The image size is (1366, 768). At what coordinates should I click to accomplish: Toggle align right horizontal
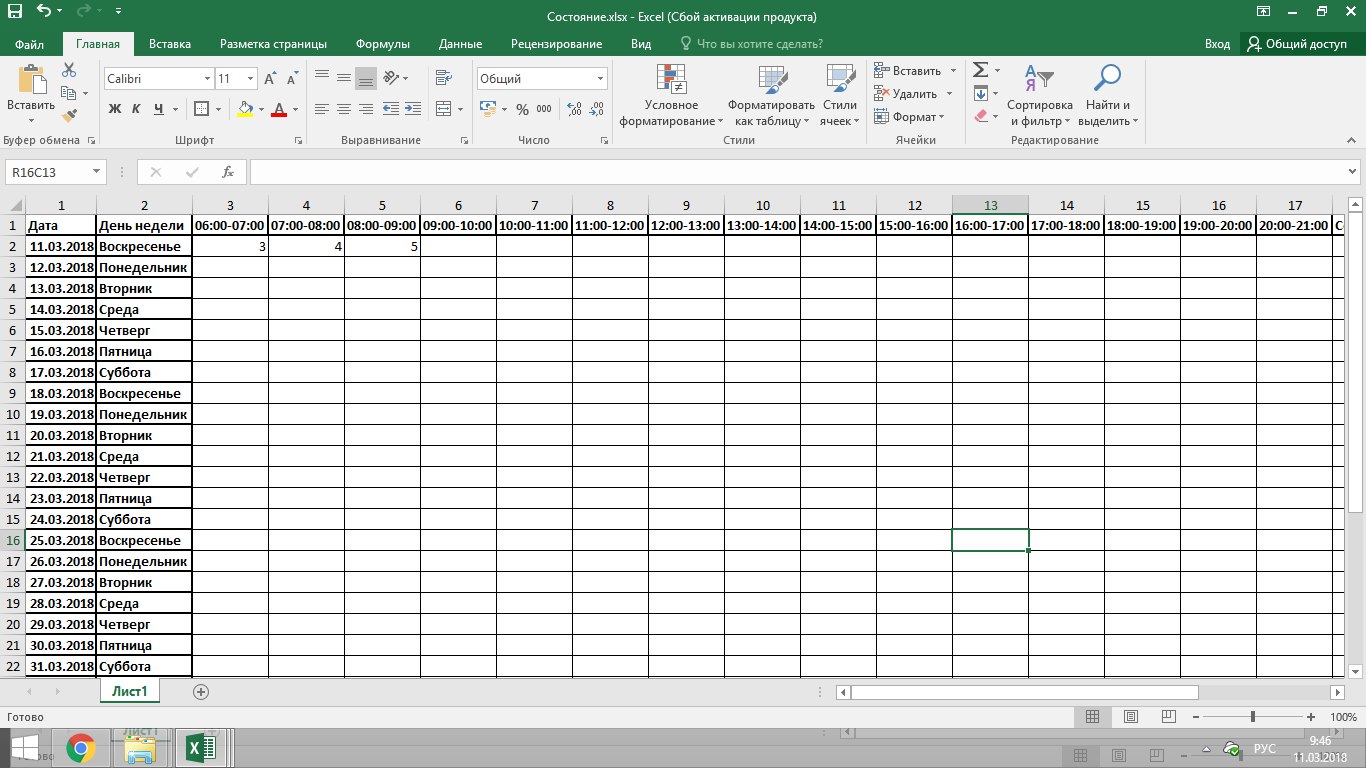coord(366,109)
